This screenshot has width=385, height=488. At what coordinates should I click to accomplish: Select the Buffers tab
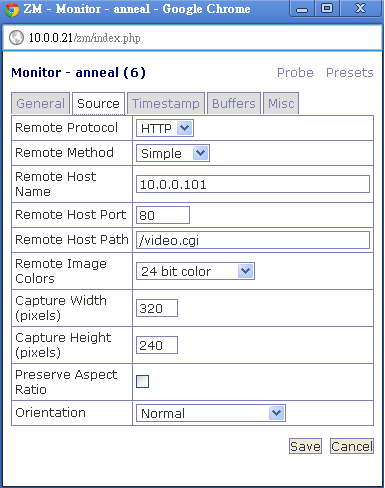point(234,104)
